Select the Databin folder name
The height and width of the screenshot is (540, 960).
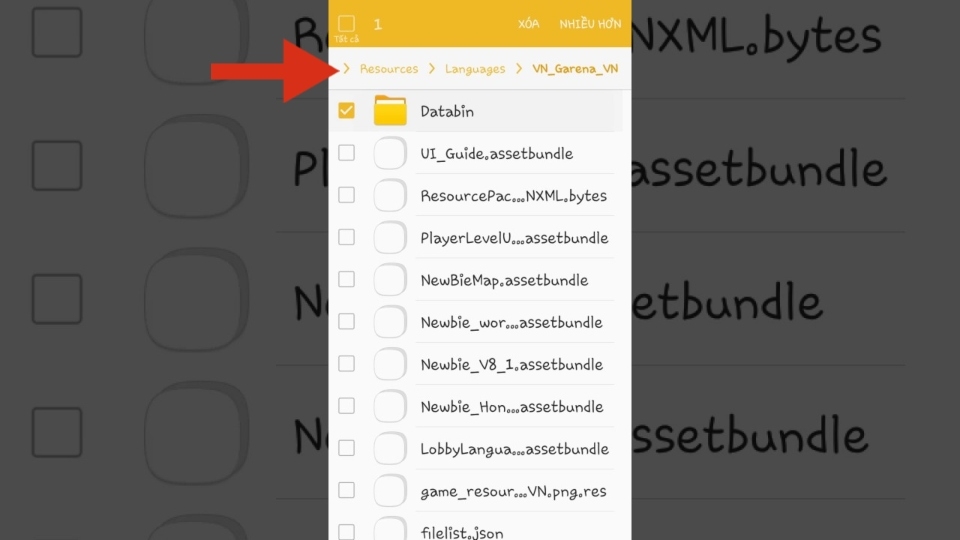(447, 111)
